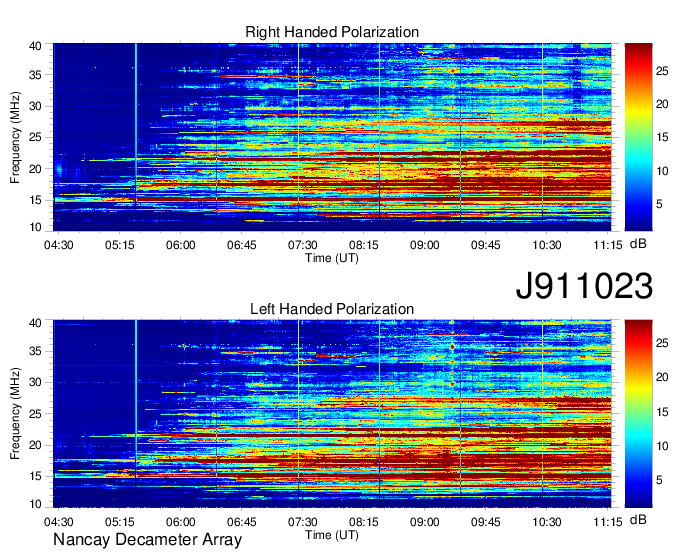
Task: Click the Right Handed spectrogram plot
Action: 332,137
